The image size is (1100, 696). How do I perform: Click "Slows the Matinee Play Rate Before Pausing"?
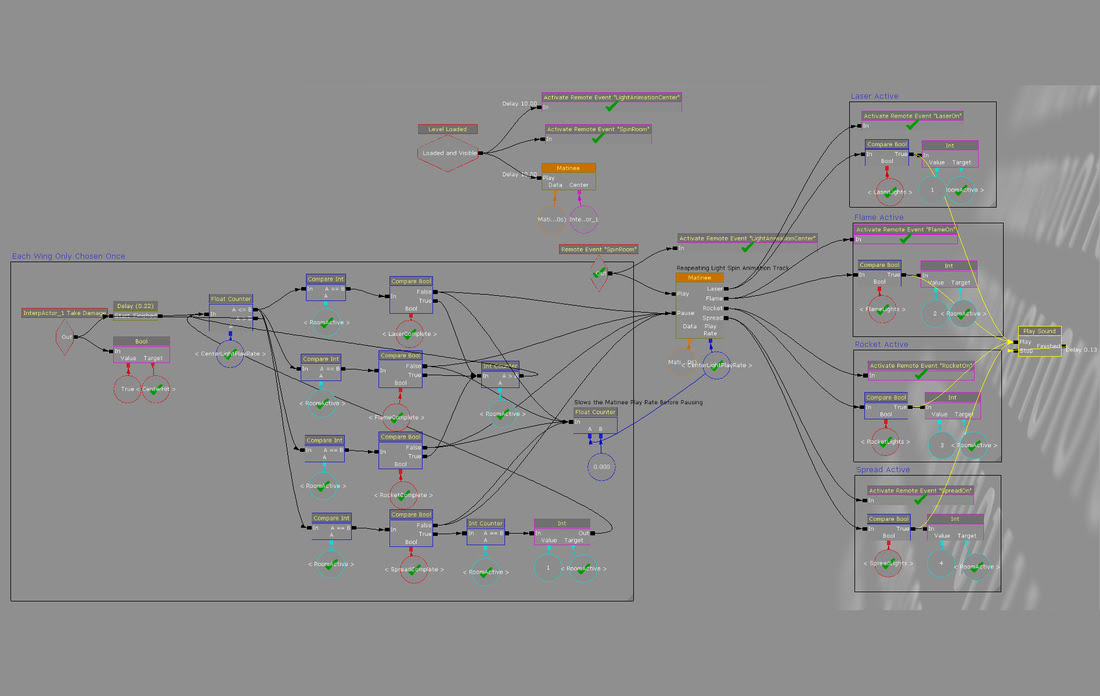638,402
